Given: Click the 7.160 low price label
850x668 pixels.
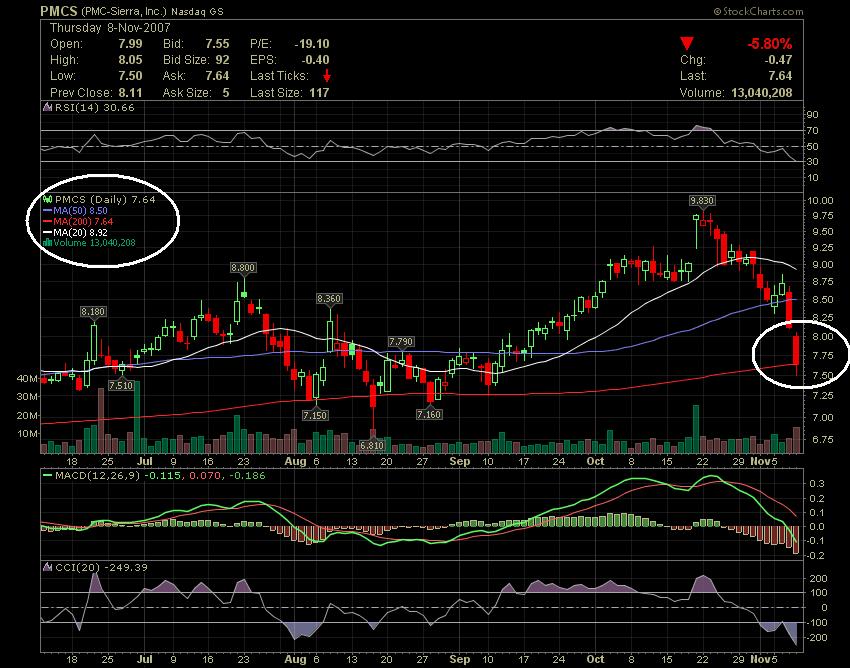Looking at the screenshot, I should 429,415.
